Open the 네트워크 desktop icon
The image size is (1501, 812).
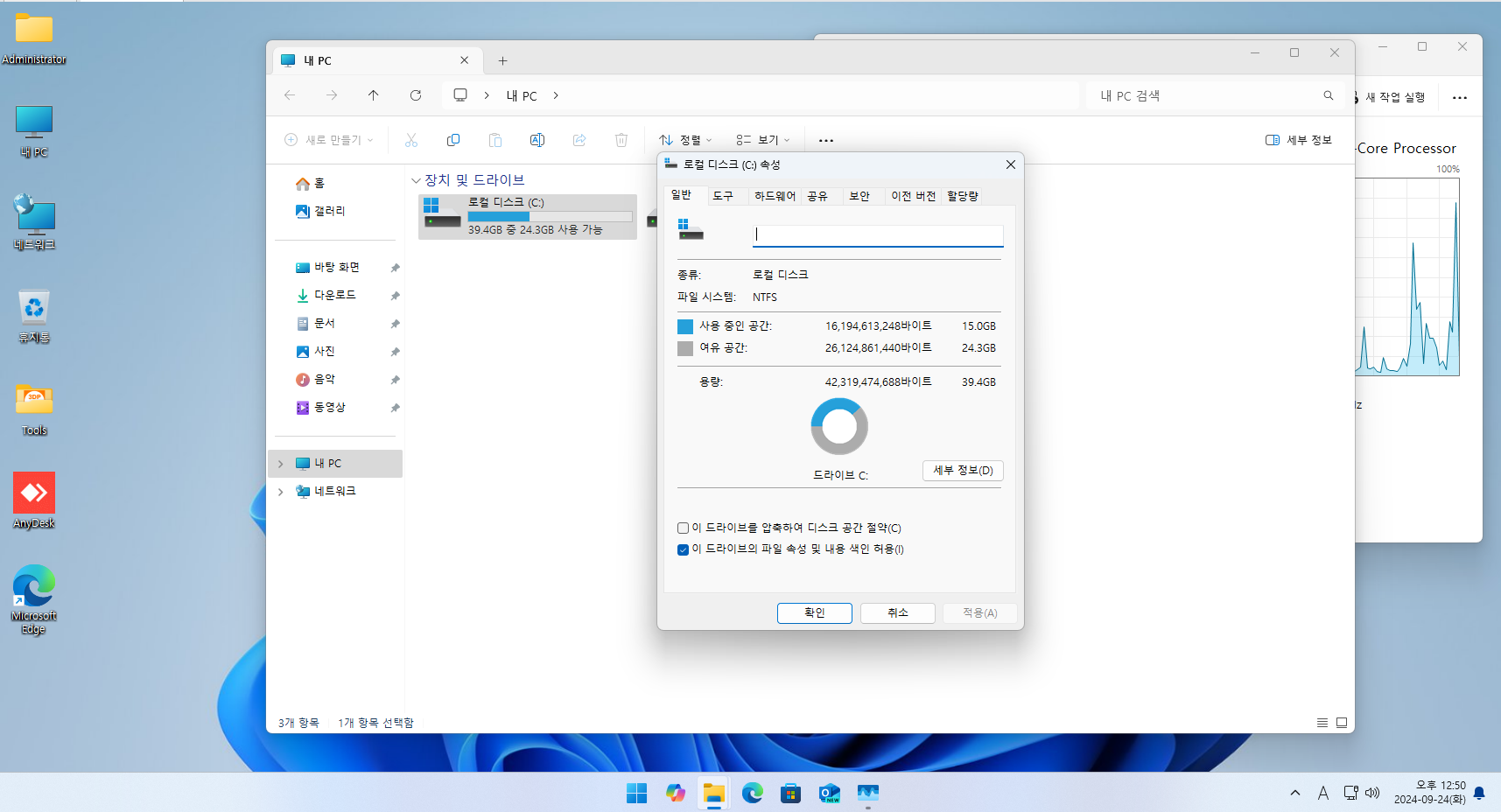pos(34,223)
